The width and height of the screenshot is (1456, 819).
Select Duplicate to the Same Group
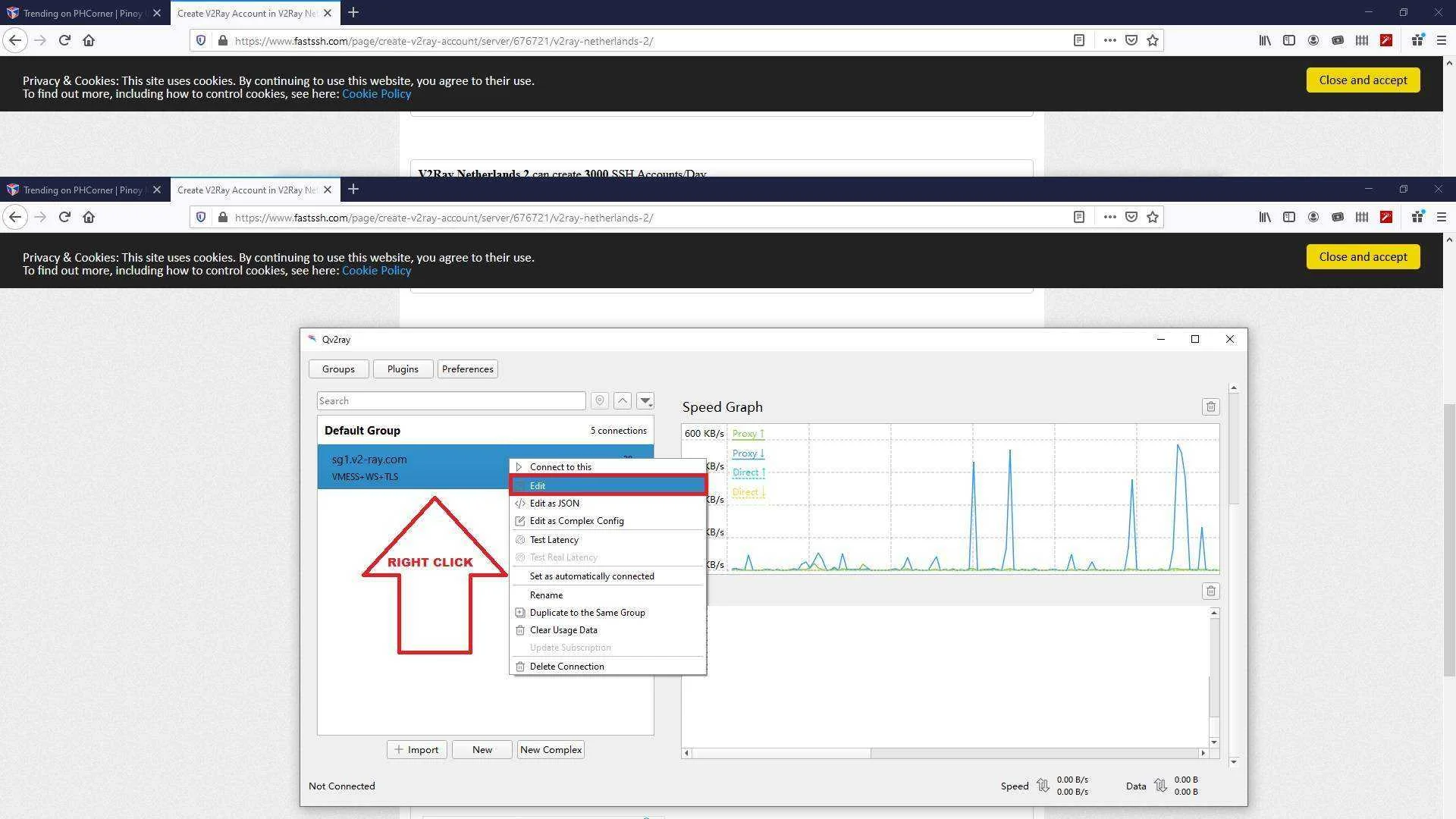(x=608, y=613)
